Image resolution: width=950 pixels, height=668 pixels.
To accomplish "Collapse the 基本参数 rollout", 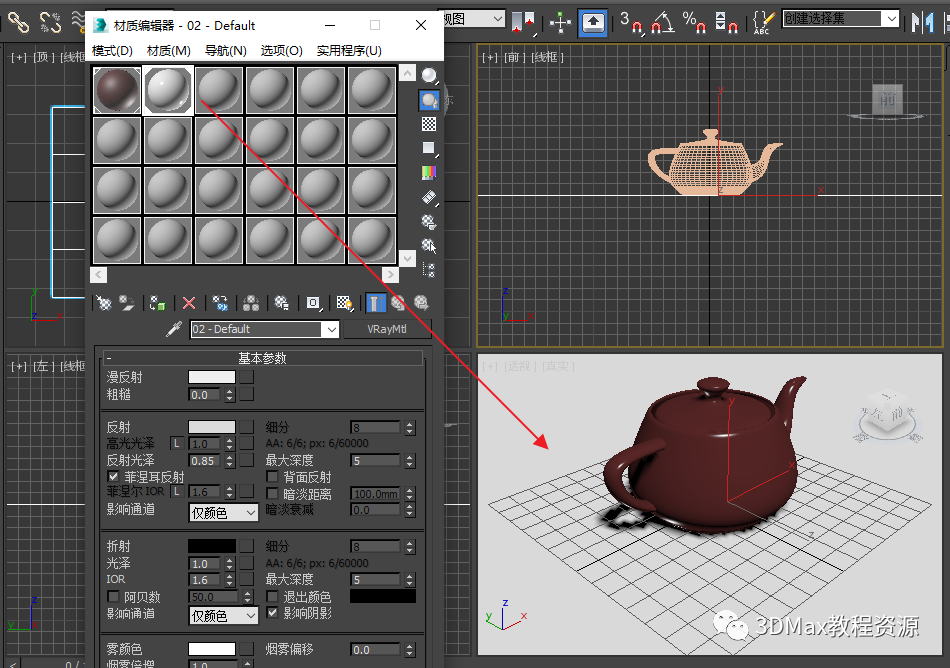I will tap(264, 358).
